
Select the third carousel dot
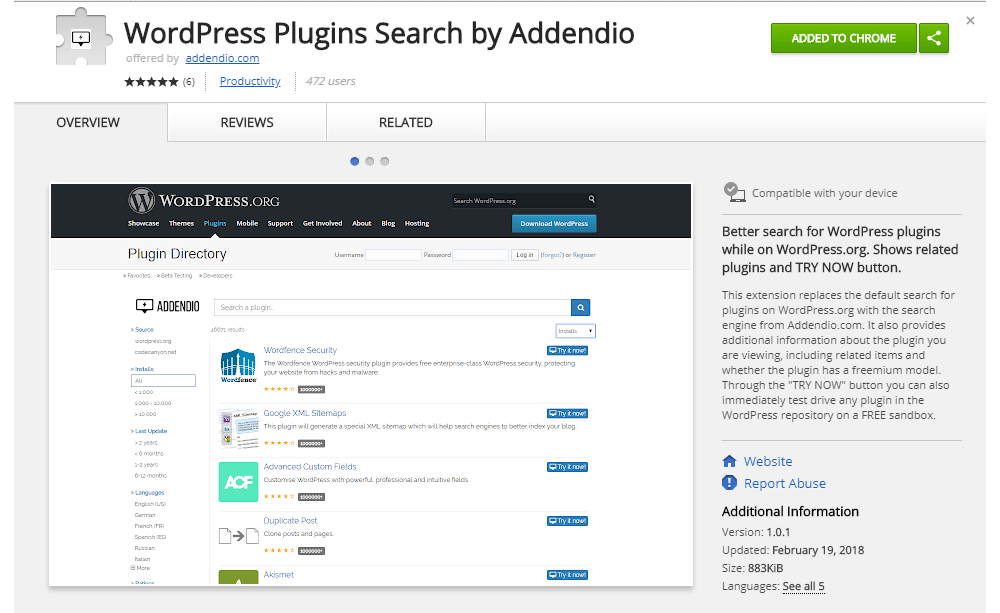[x=385, y=161]
